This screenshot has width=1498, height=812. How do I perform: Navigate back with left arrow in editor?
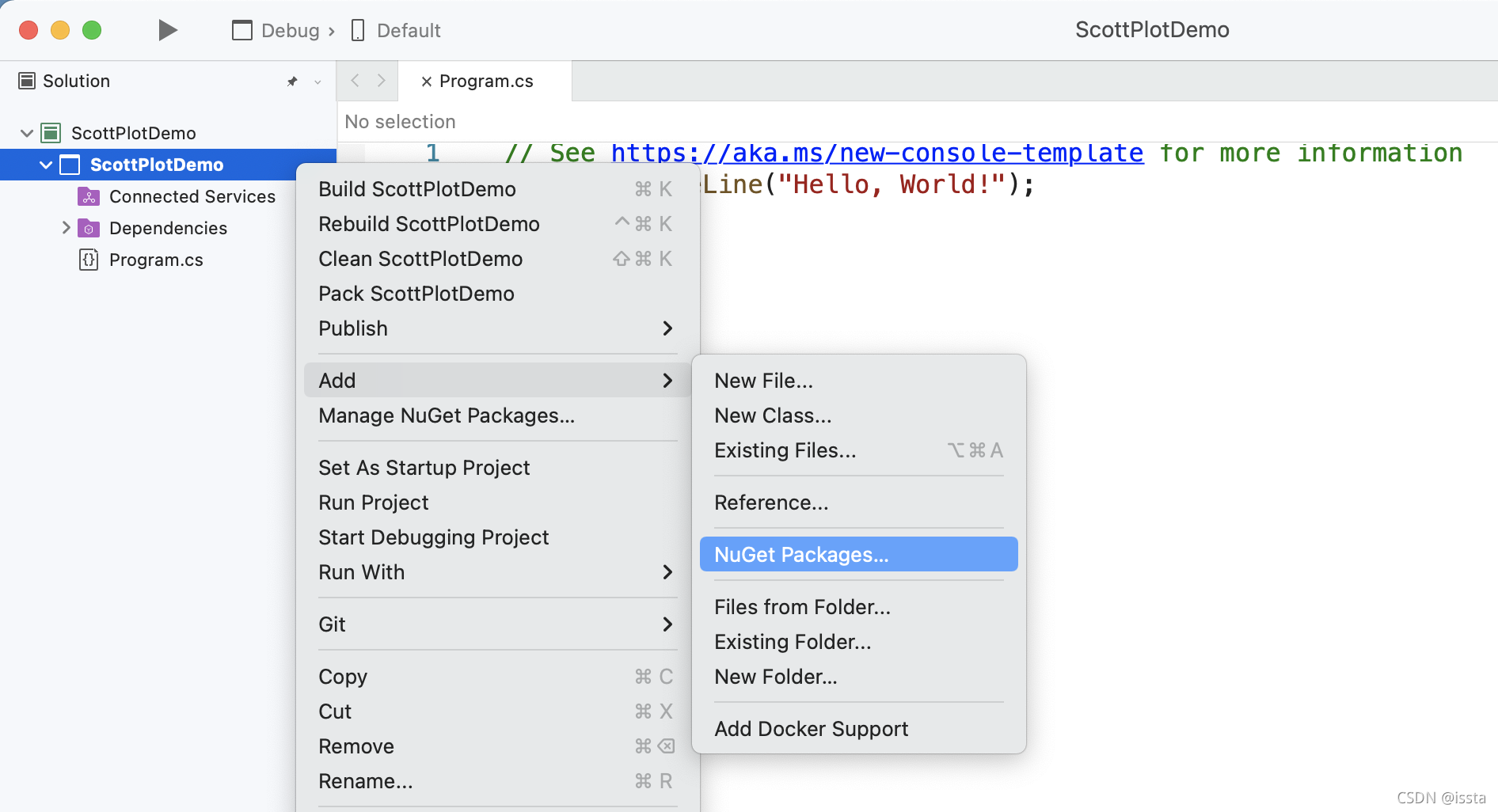(x=355, y=81)
